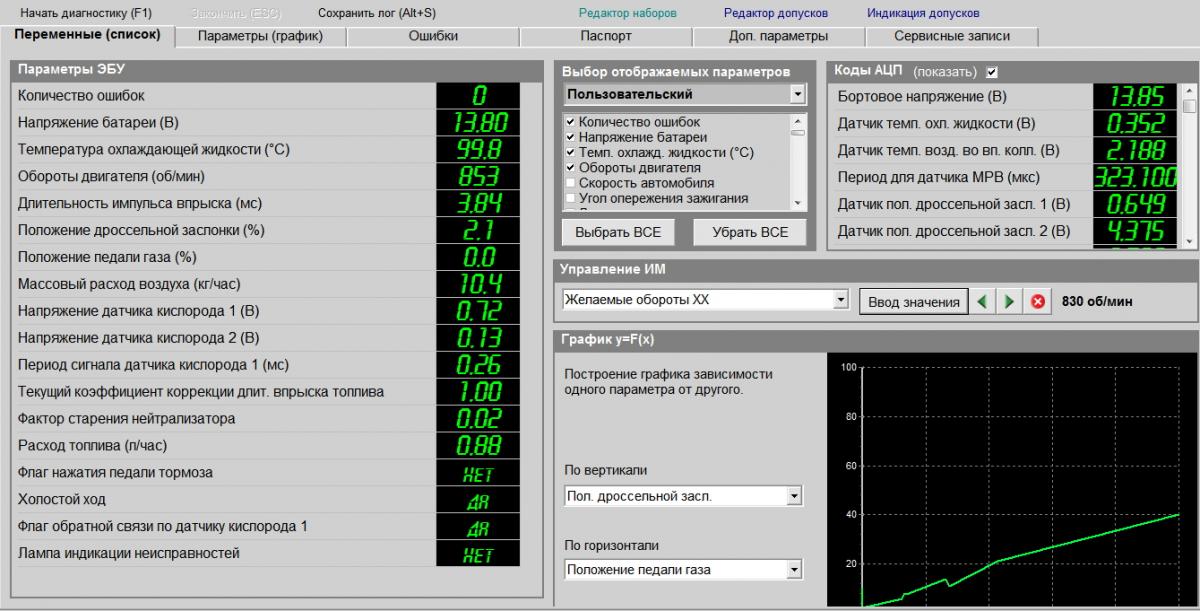Click the red cancel icon in Управление ИМ
Image resolution: width=1200 pixels, height=611 pixels.
pyautogui.click(x=1037, y=302)
